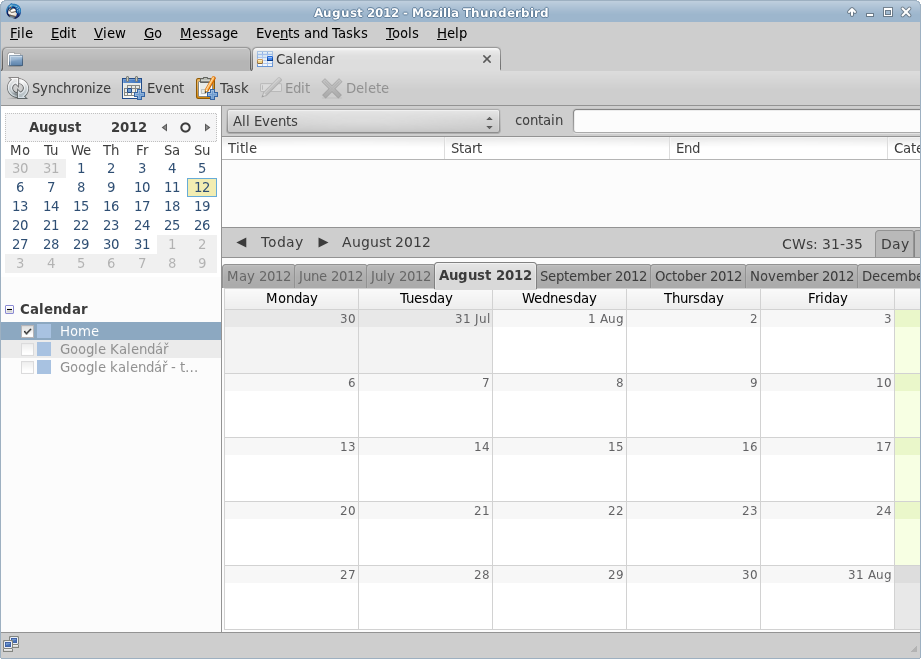Click the Friday 31 Aug day cell
The image size is (921, 659).
pyautogui.click(x=827, y=597)
